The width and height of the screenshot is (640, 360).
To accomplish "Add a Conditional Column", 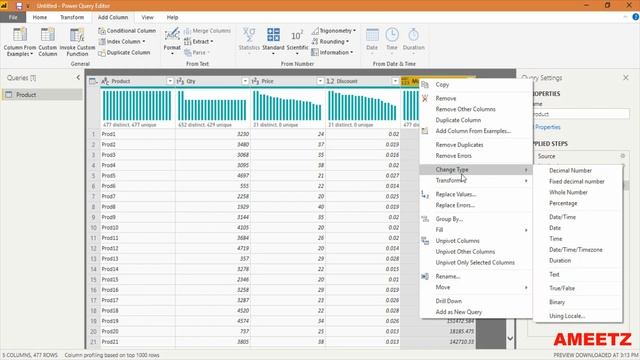I will 127,31.
